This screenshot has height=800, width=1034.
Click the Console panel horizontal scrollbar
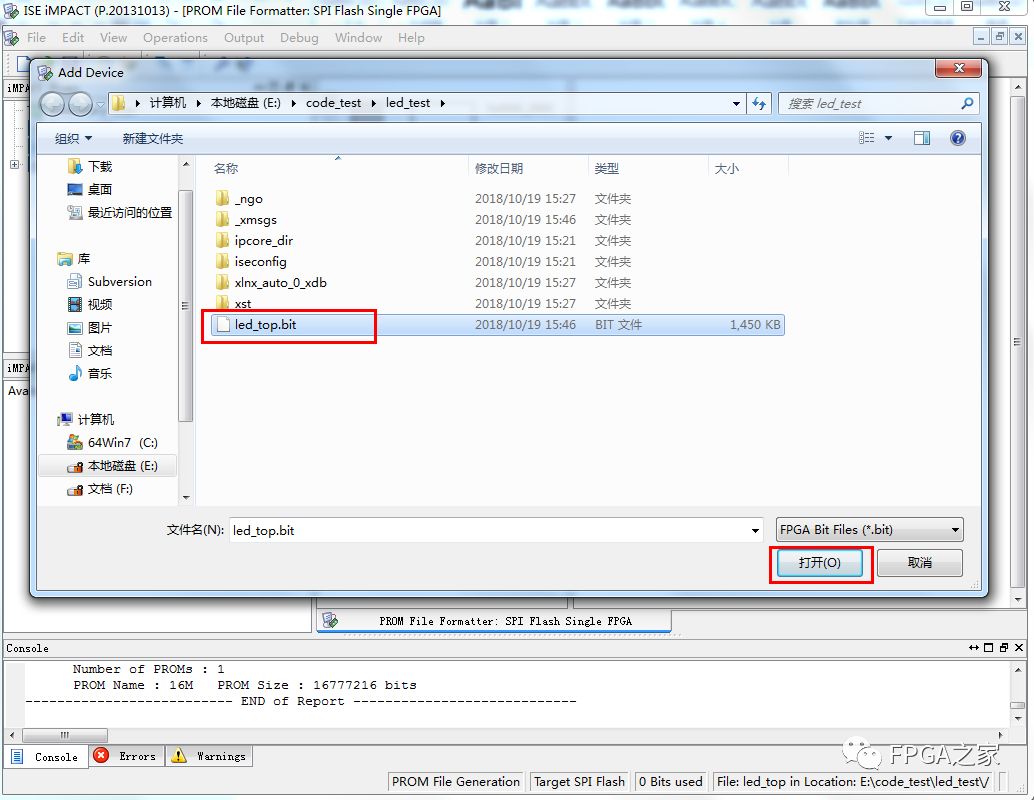tap(64, 735)
